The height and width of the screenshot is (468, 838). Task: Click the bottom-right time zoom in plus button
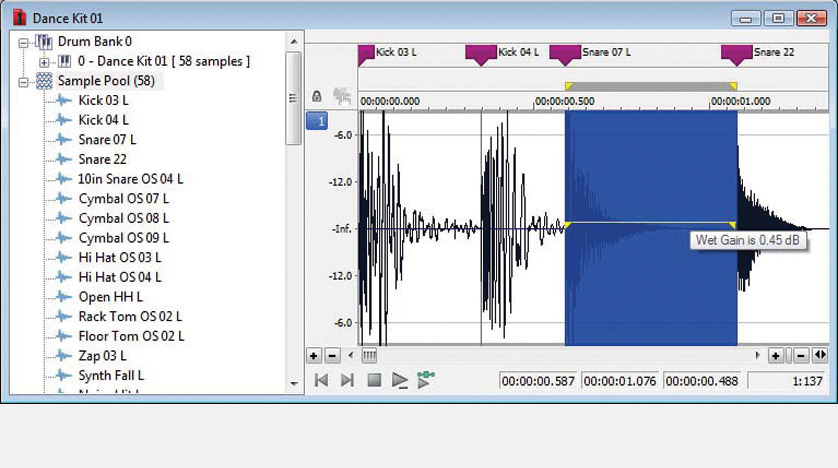775,355
